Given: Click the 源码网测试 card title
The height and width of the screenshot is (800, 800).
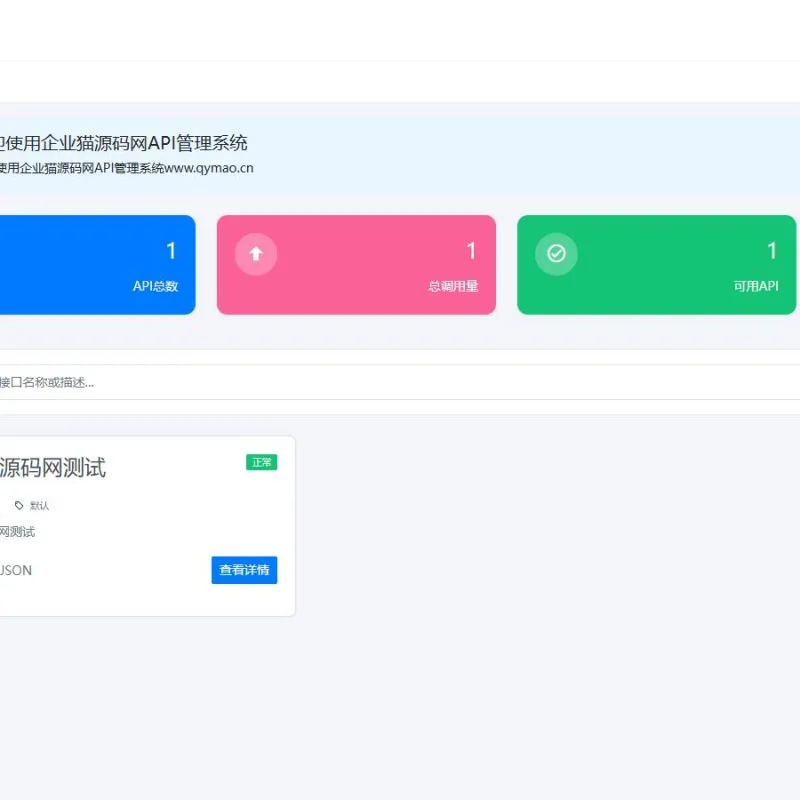Looking at the screenshot, I should [x=53, y=467].
